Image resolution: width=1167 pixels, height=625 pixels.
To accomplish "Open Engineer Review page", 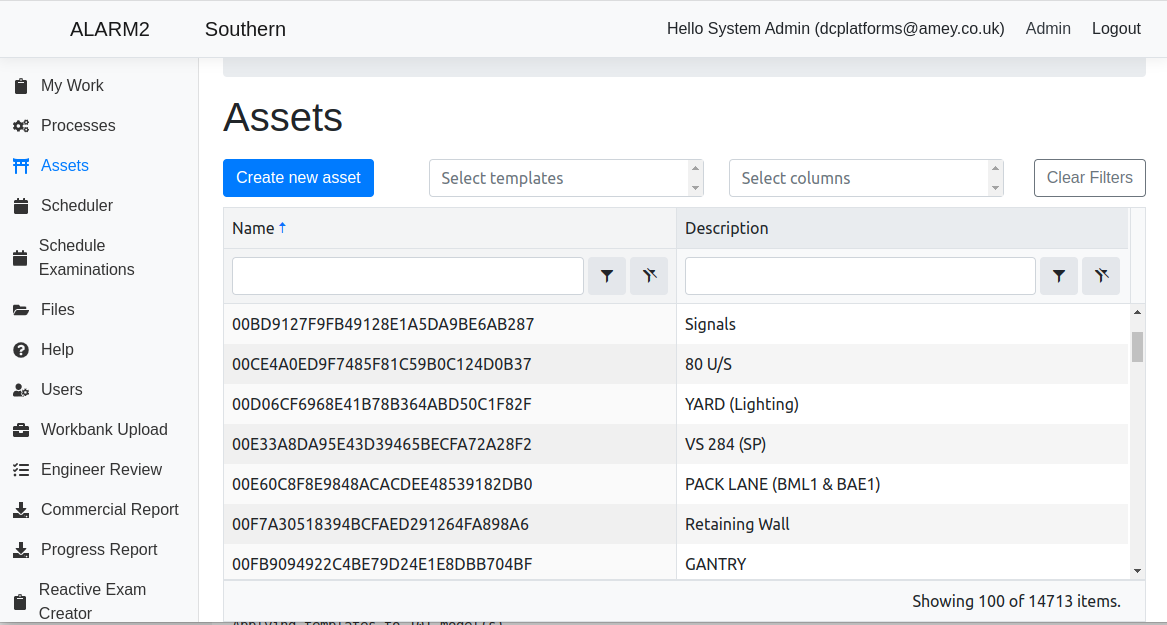I will pyautogui.click(x=101, y=469).
